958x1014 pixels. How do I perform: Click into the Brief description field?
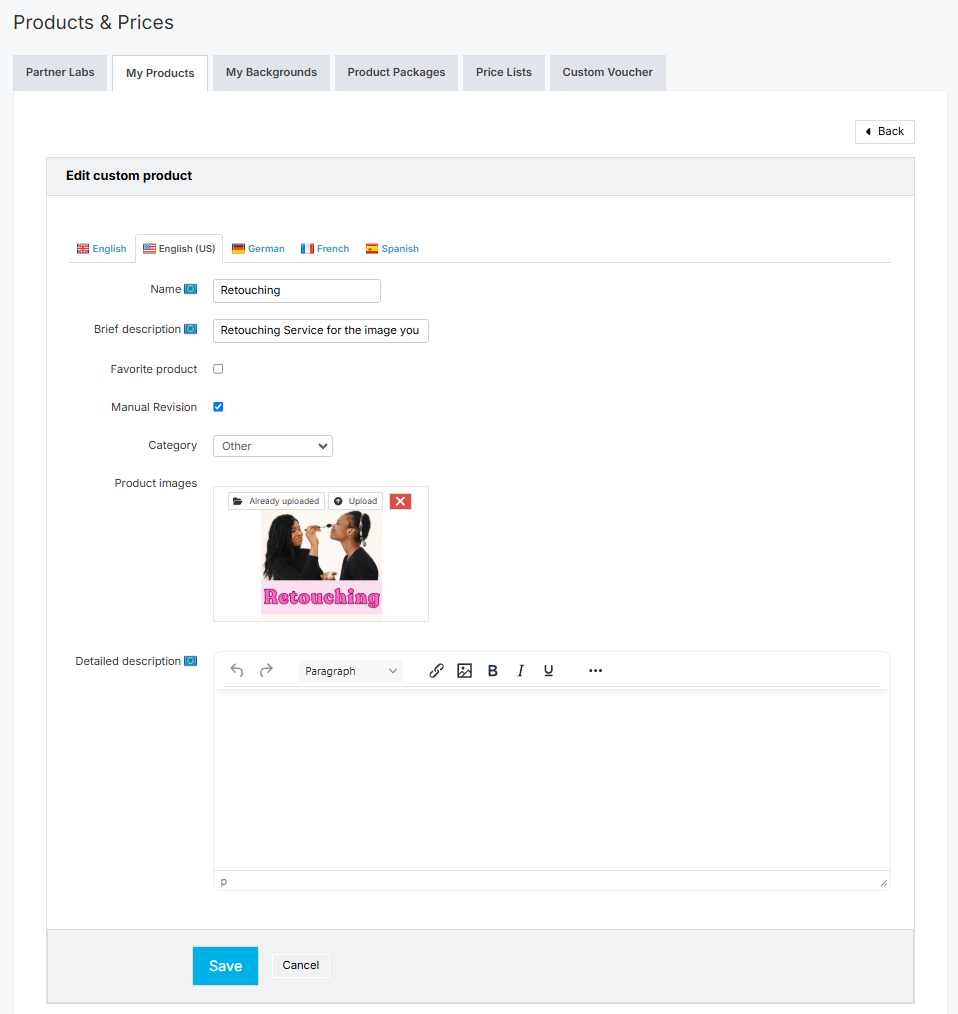pyautogui.click(x=321, y=330)
